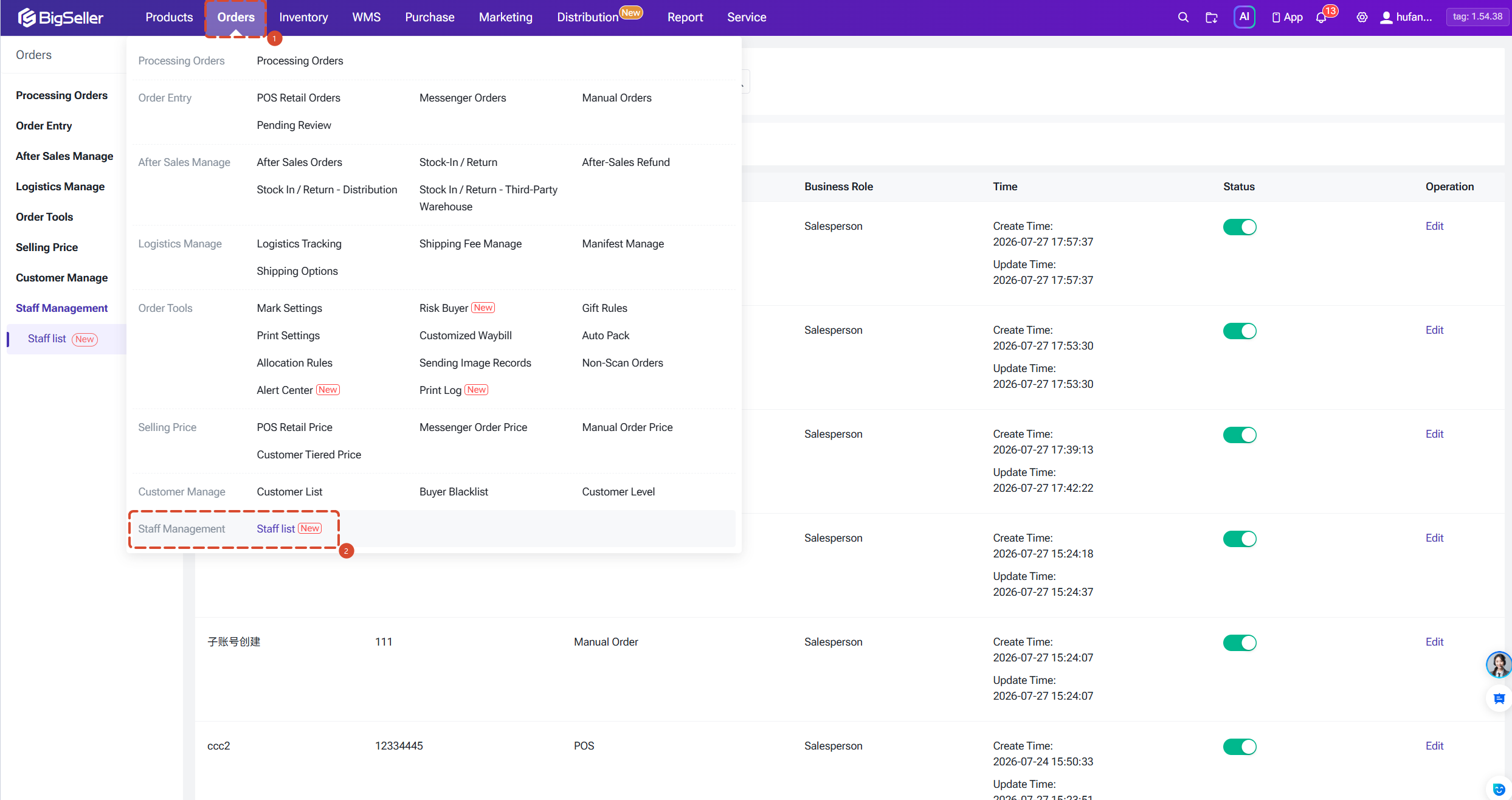Click the App phone icon

(x=1287, y=18)
